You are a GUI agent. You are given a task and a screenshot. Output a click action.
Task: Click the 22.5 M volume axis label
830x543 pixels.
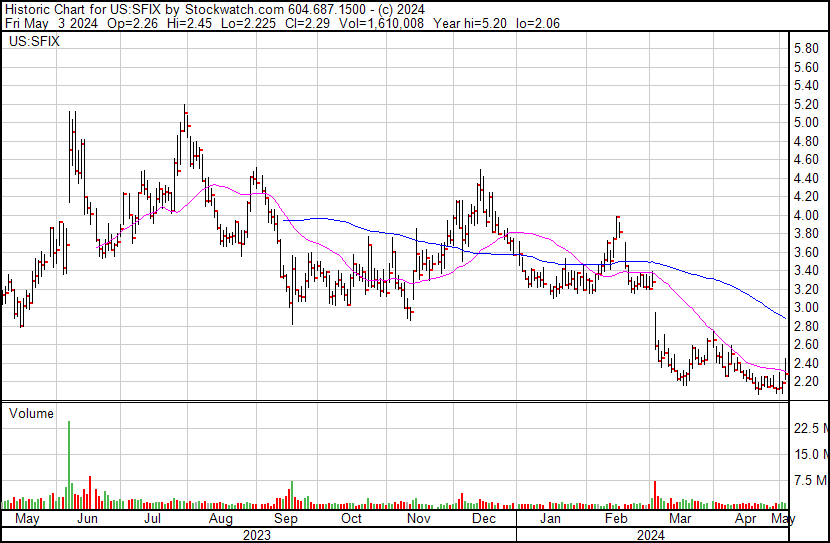[x=809, y=428]
